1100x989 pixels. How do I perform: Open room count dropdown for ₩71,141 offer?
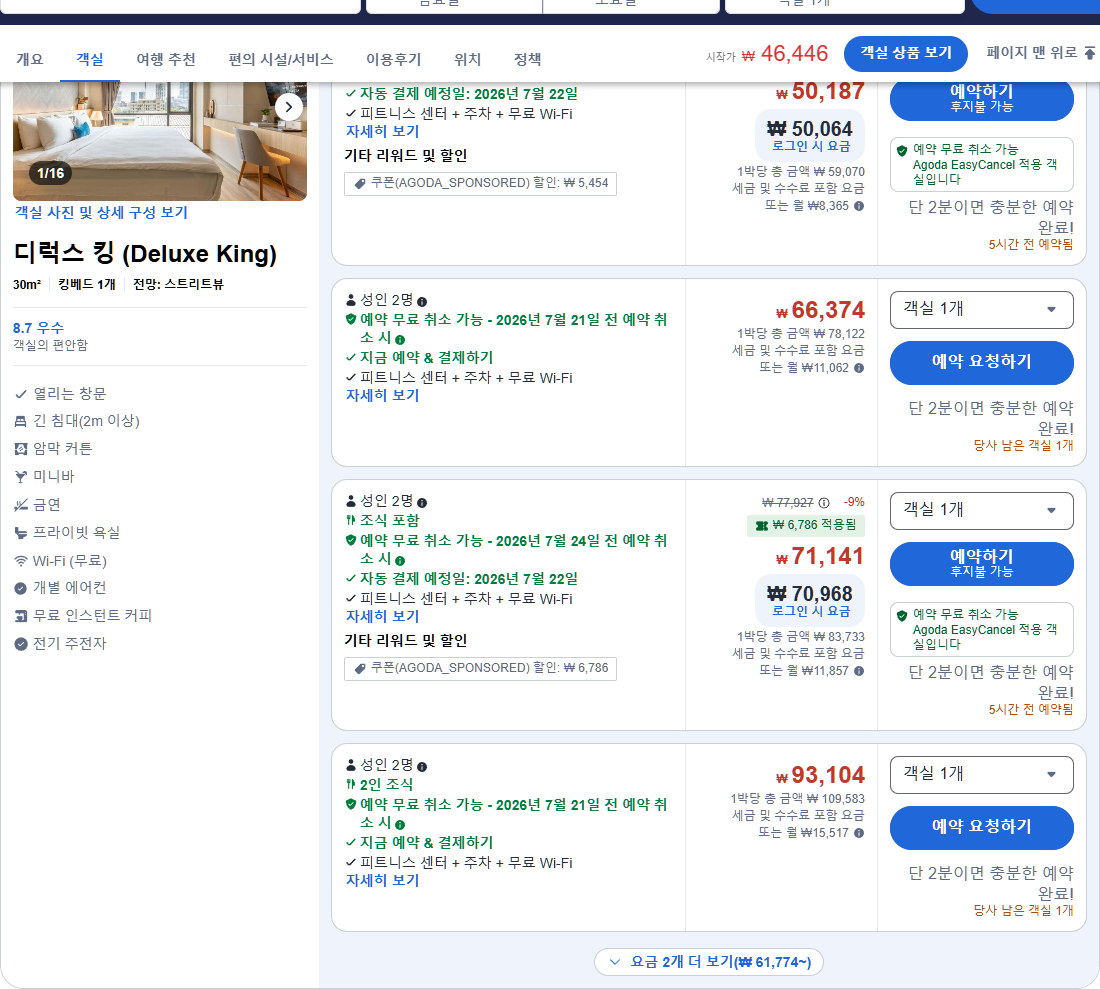pos(981,511)
